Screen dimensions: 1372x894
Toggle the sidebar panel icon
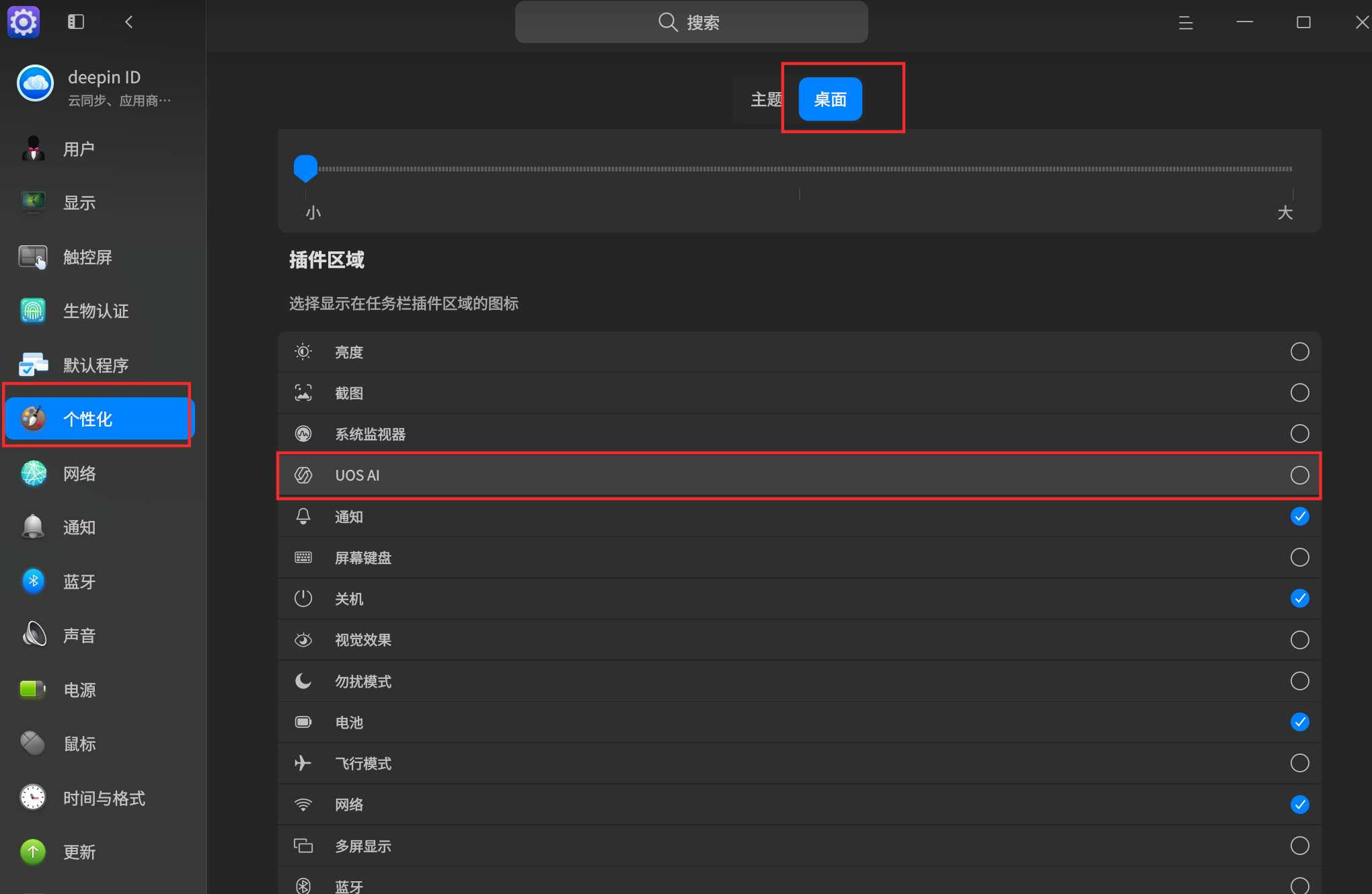coord(76,22)
